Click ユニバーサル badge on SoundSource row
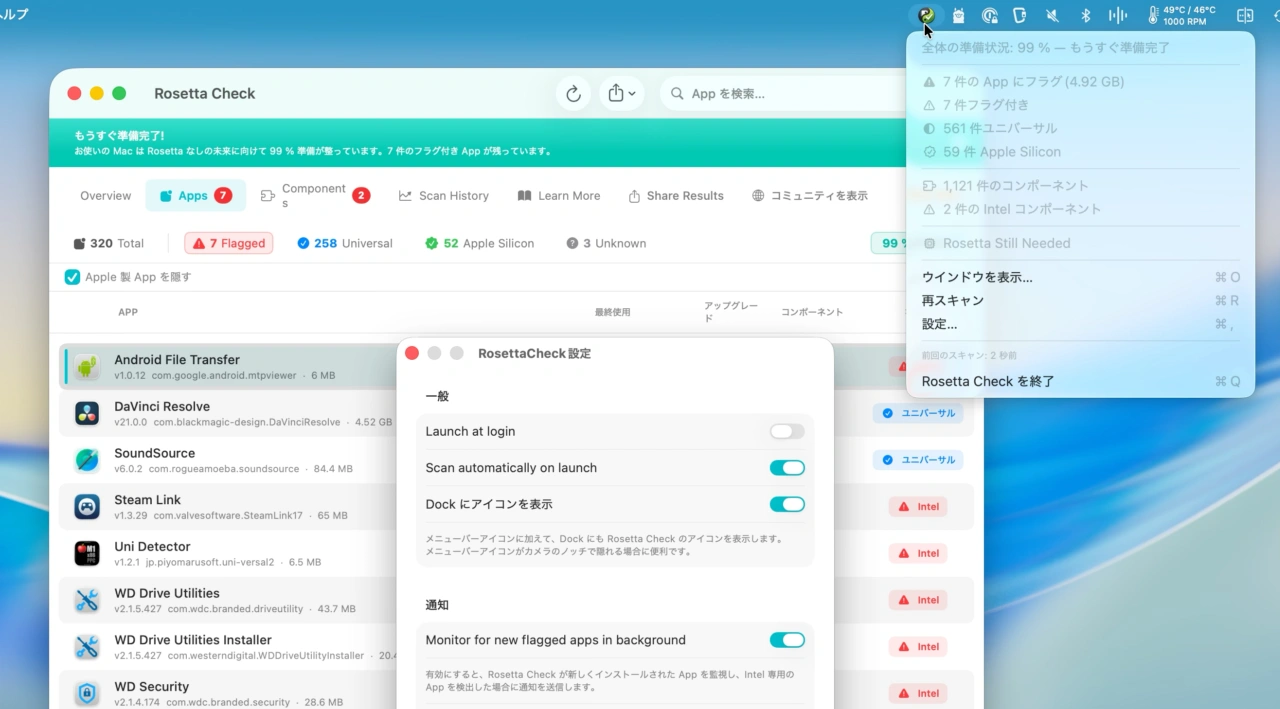 click(917, 460)
